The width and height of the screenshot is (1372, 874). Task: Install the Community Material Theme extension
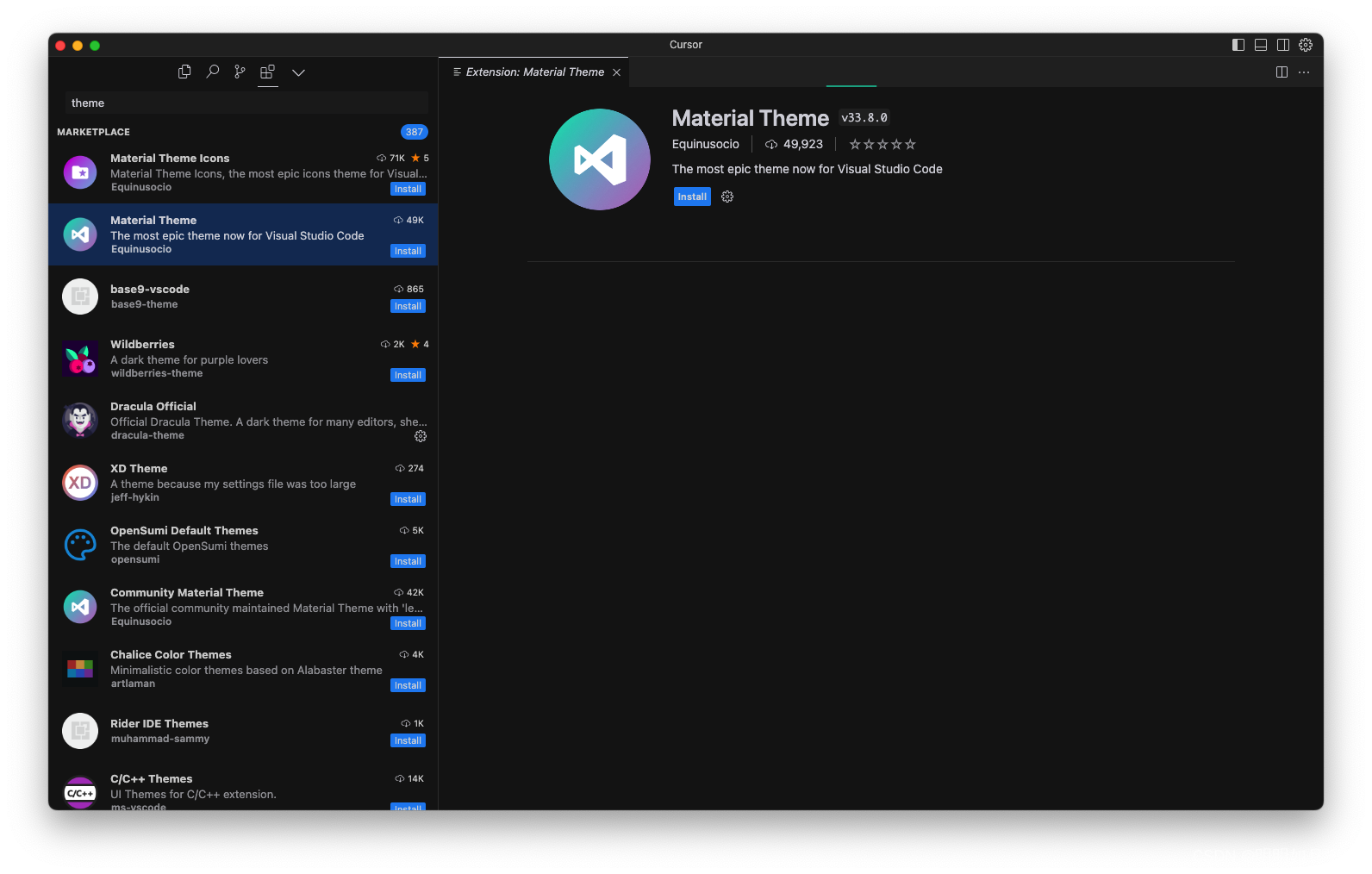(408, 623)
